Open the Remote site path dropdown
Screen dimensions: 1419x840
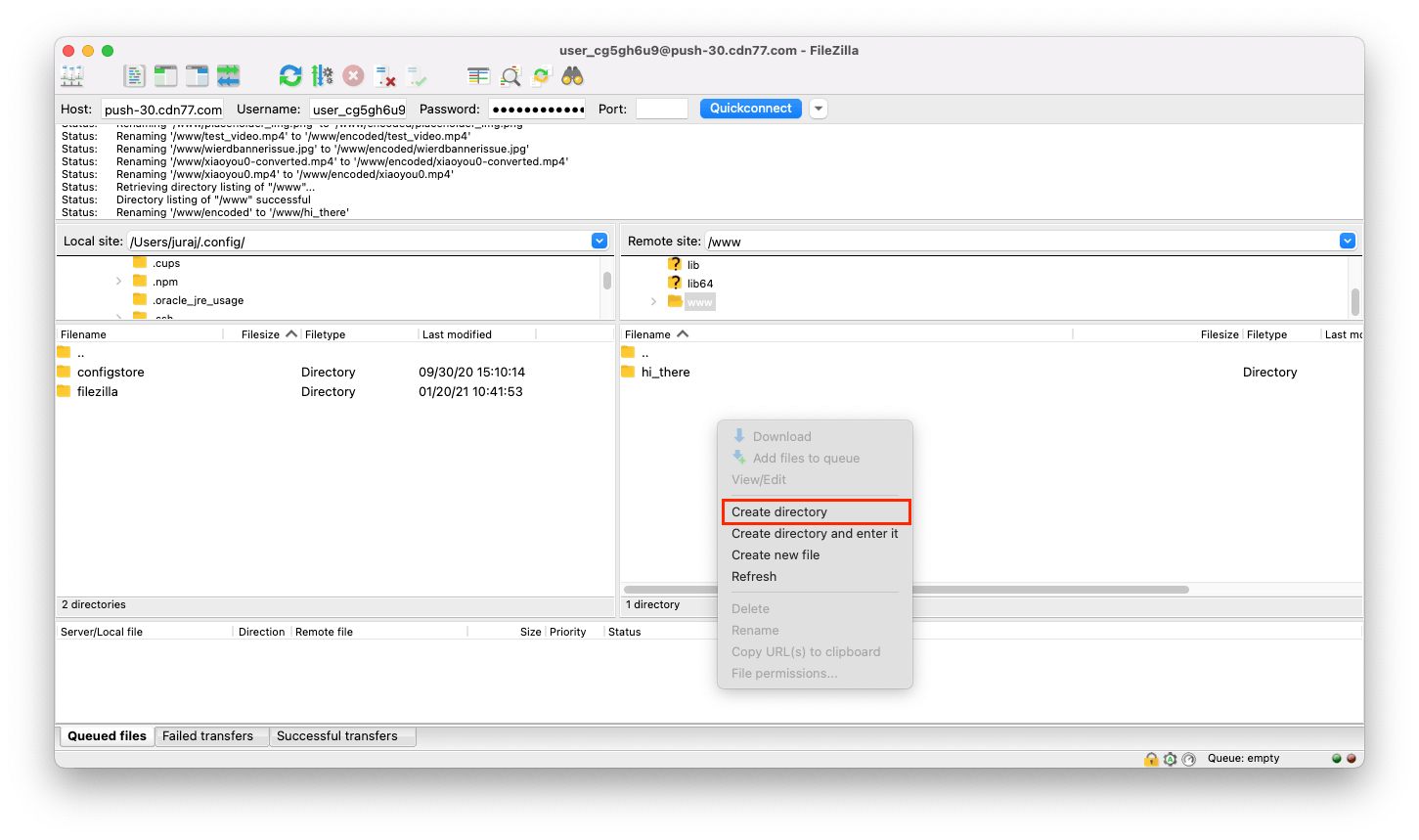1348,241
